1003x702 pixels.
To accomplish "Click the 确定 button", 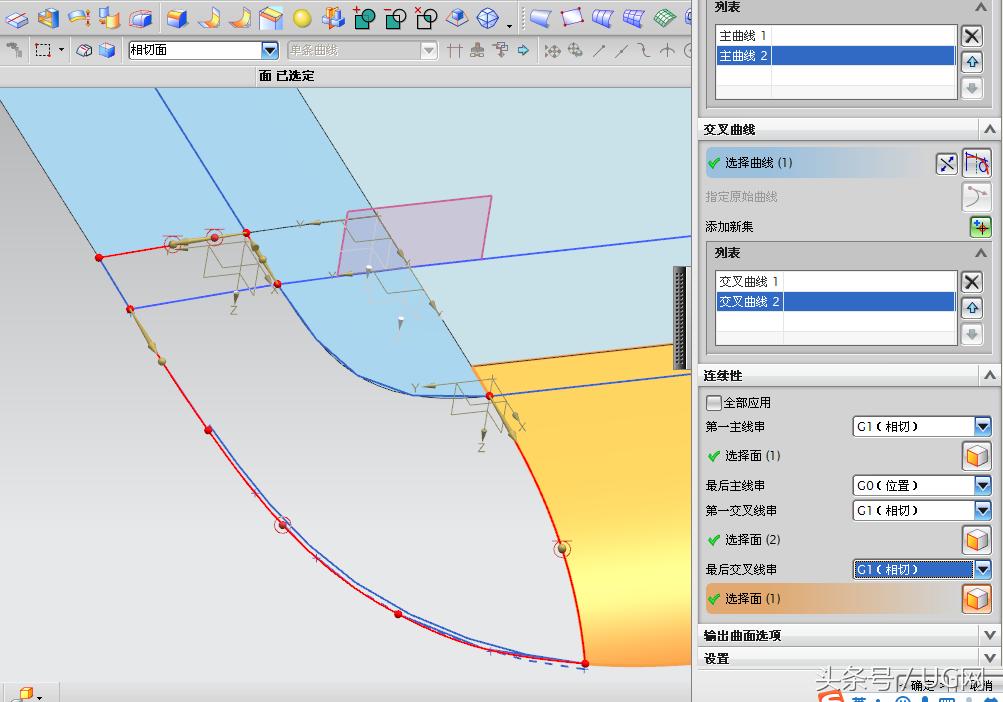I will point(922,686).
